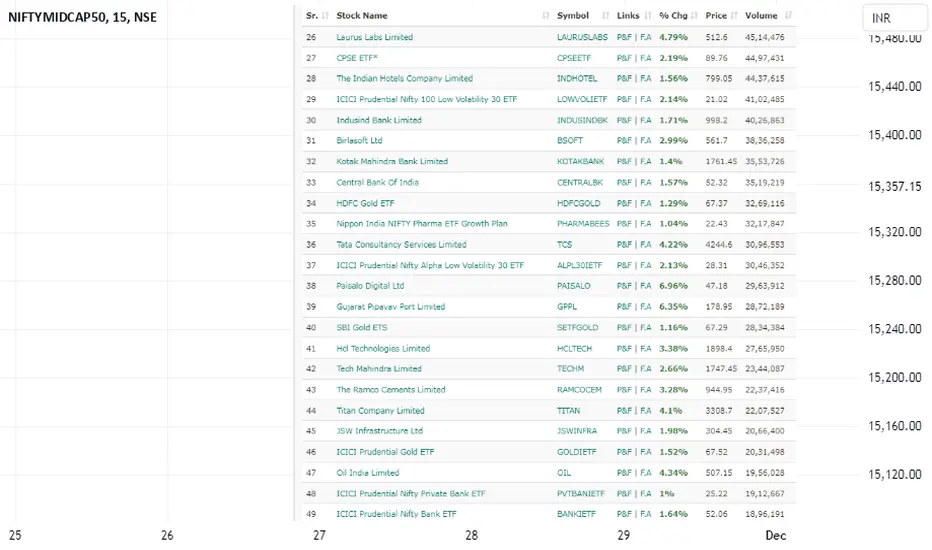Click the % Chg column header
Image resolution: width=932 pixels, height=550 pixels.
673,15
